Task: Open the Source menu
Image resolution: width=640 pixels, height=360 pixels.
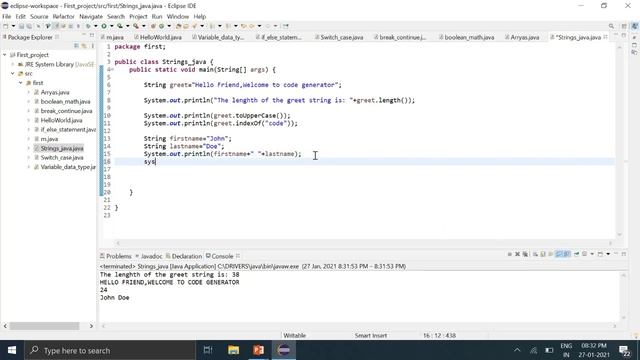Action: point(39,17)
